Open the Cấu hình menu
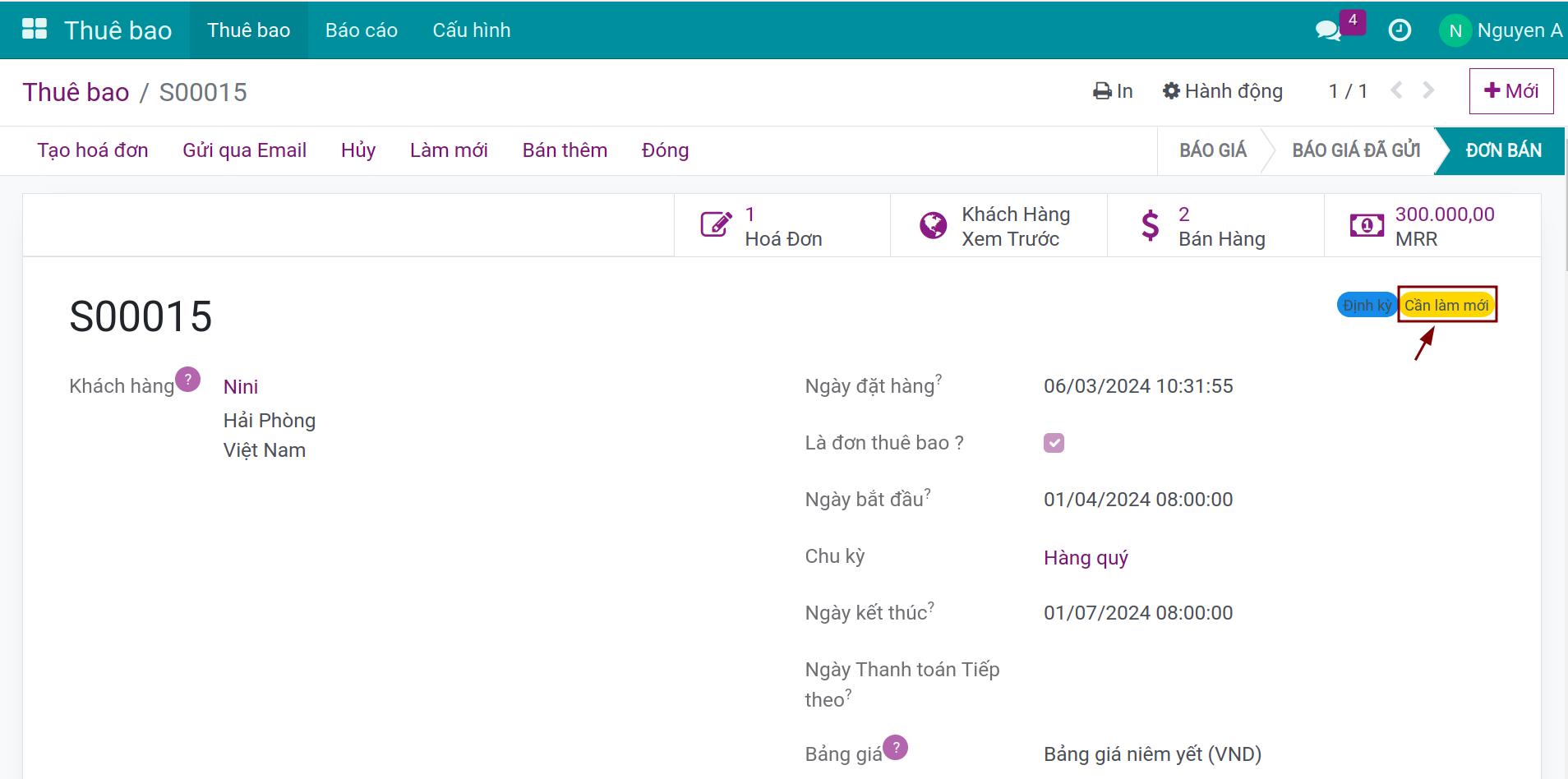The width and height of the screenshot is (1568, 779). coord(471,30)
